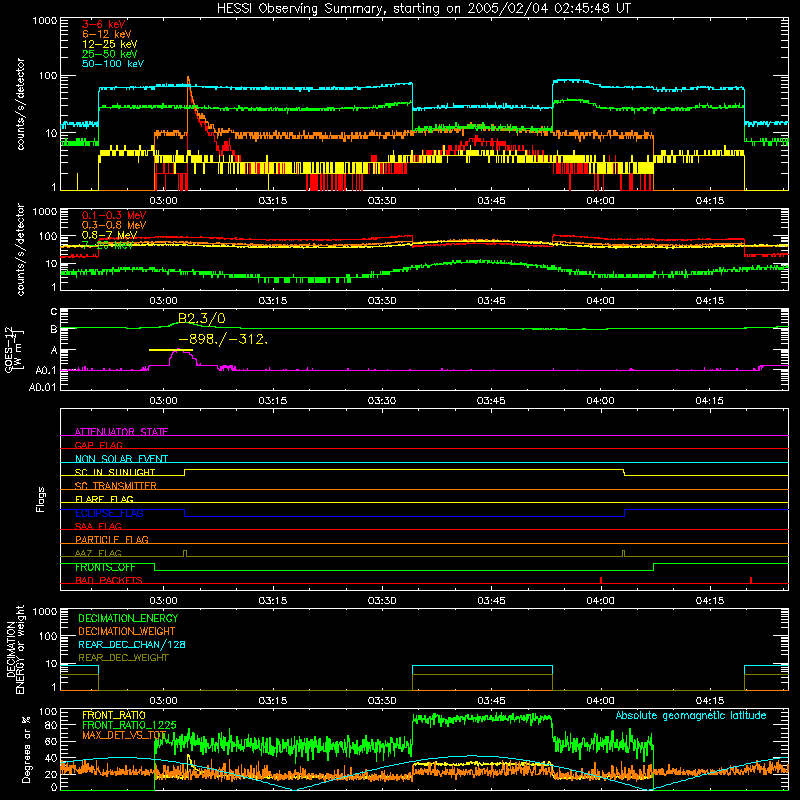
Task: Select the 3-6 keV legend label
Action: pos(104,24)
